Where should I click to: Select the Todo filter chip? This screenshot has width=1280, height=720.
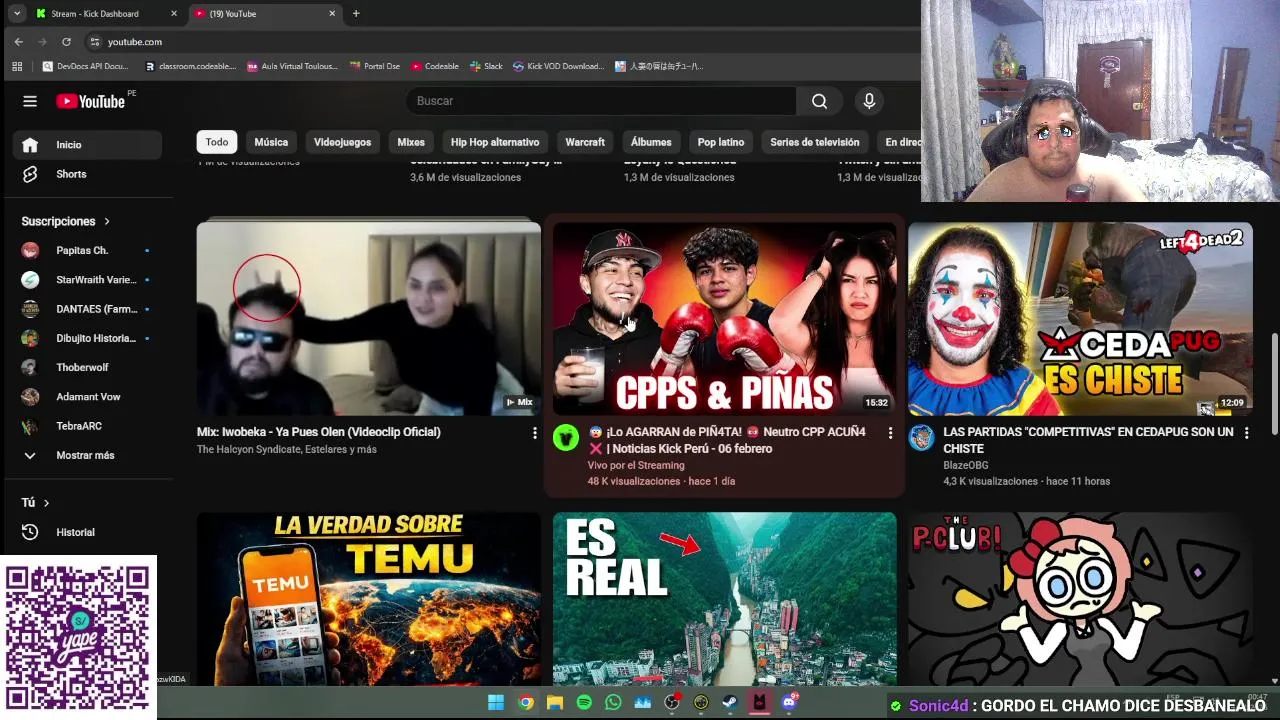tap(217, 142)
